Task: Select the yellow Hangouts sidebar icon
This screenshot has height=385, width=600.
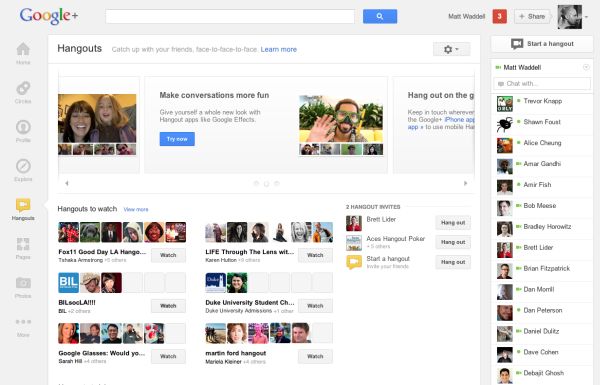Action: coord(23,206)
